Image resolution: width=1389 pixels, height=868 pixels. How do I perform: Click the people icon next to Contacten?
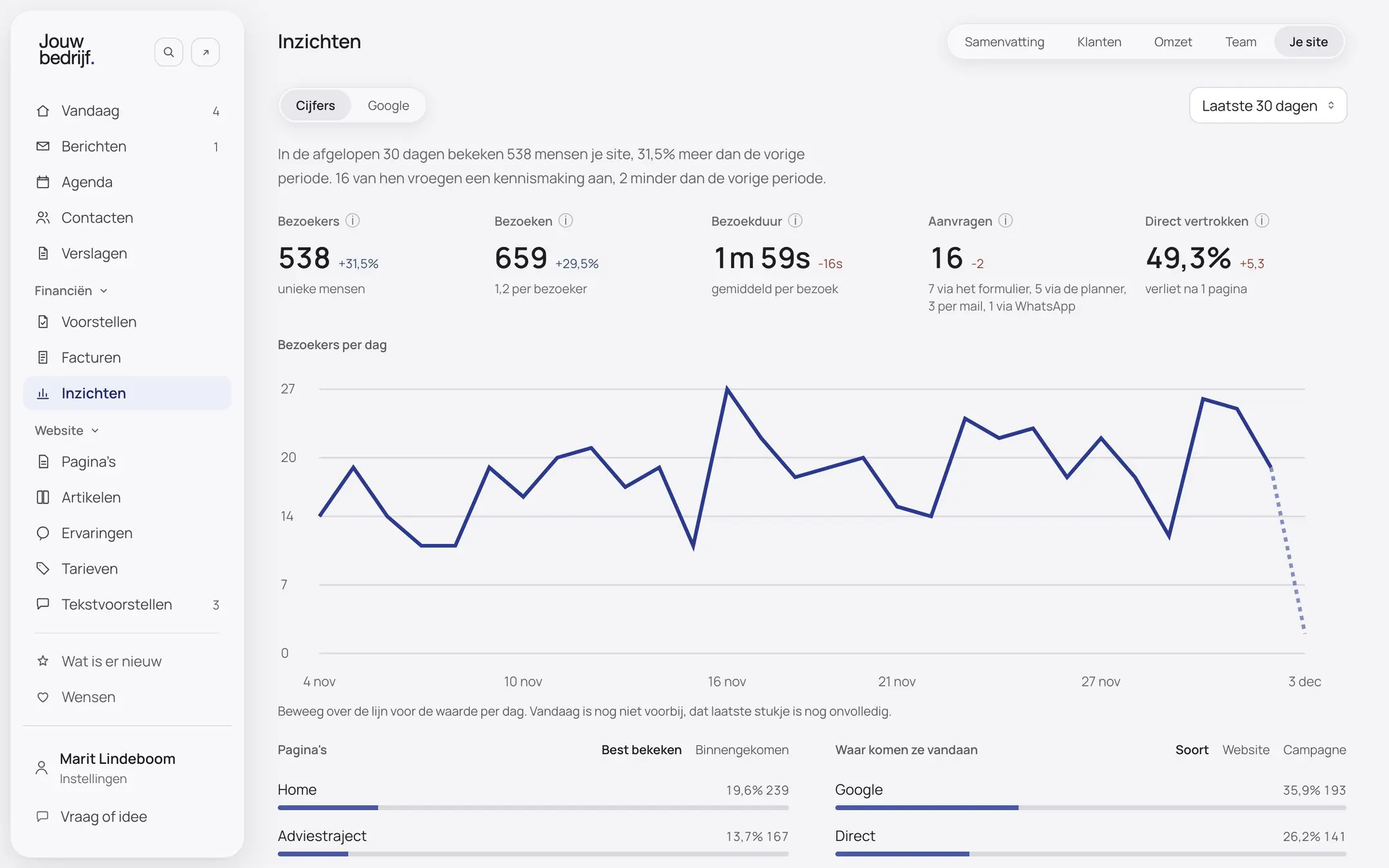(43, 217)
